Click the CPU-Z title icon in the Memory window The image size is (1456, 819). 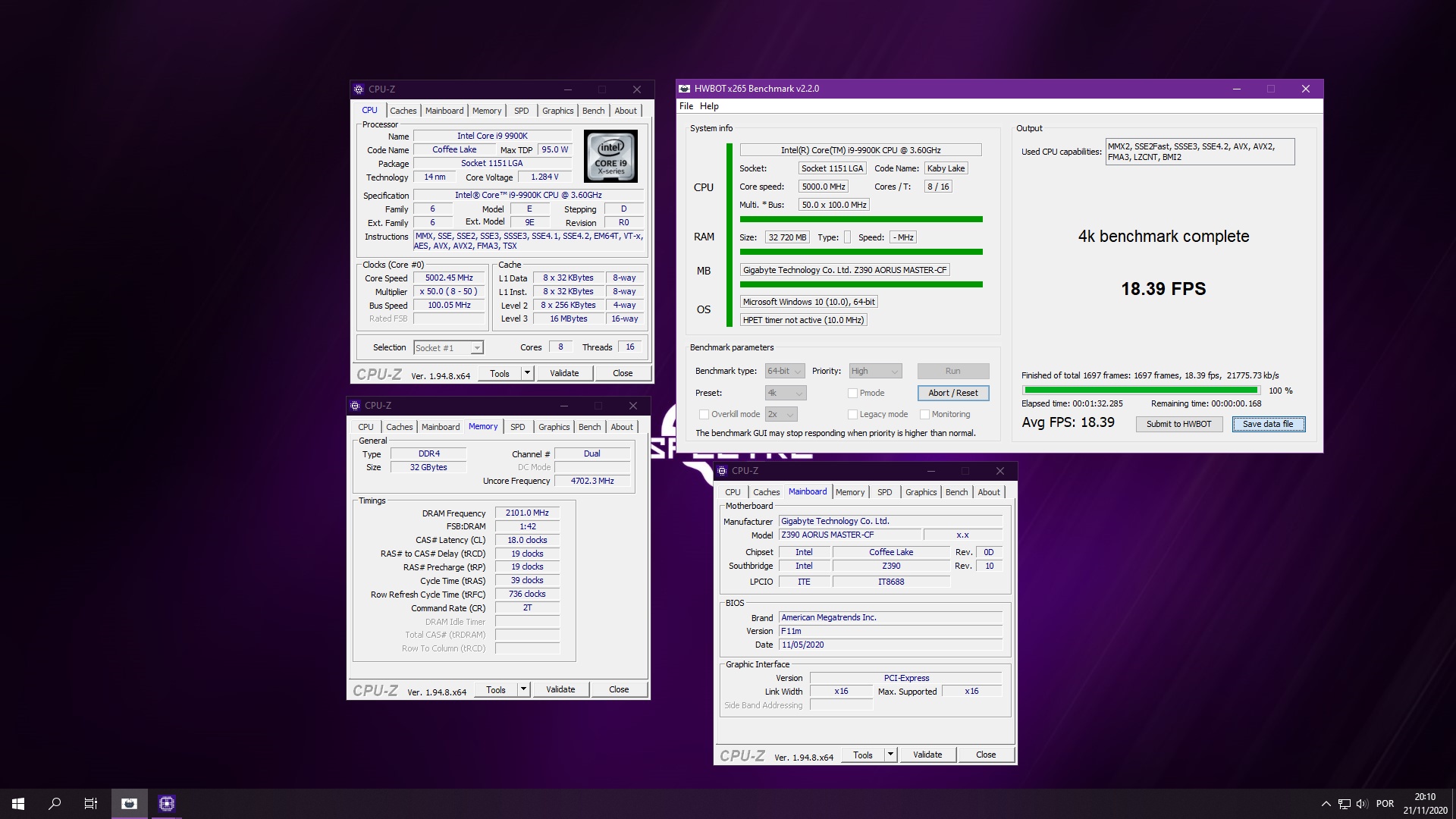point(356,406)
